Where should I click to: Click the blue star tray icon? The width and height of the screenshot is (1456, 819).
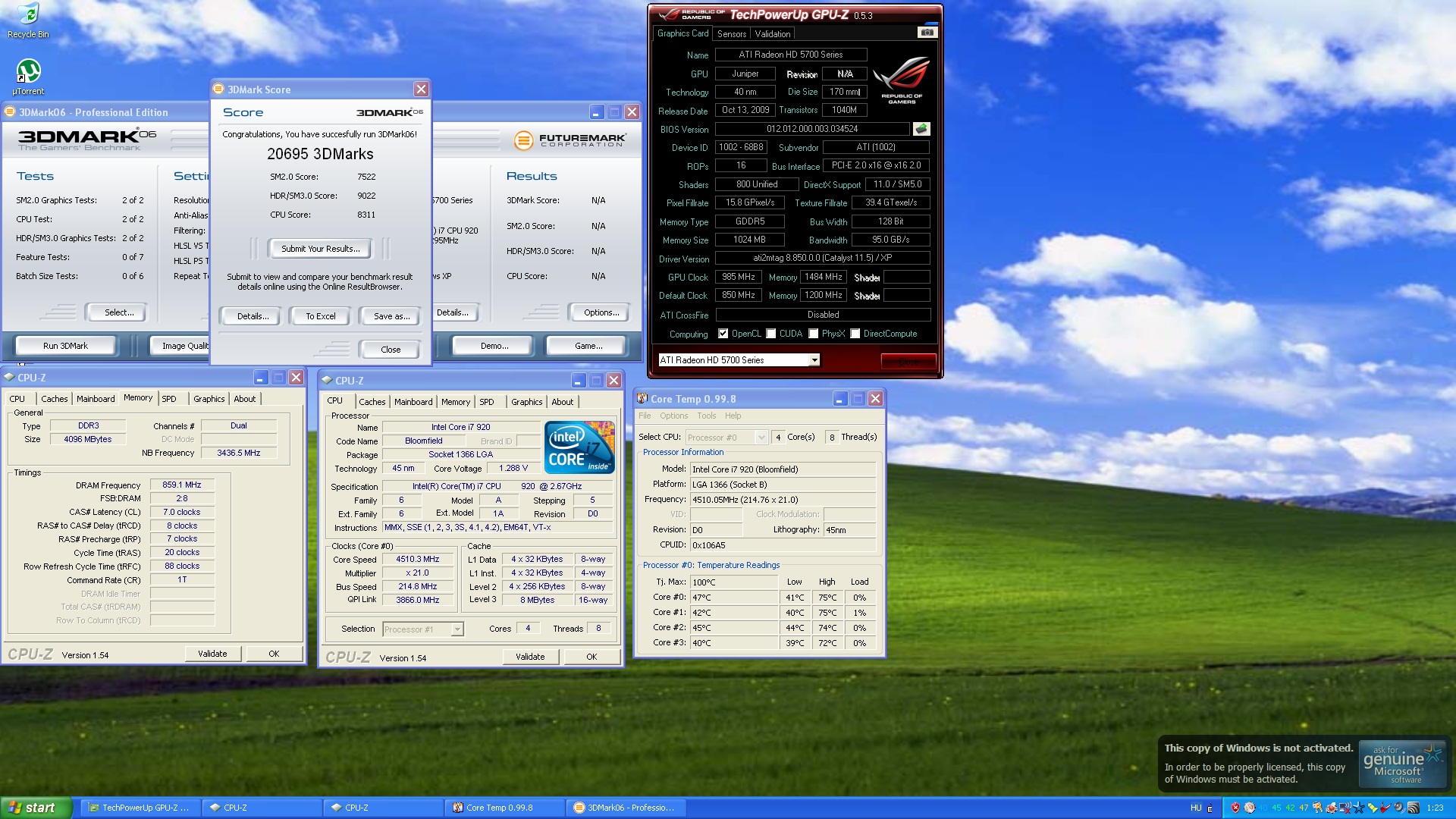click(x=1358, y=808)
